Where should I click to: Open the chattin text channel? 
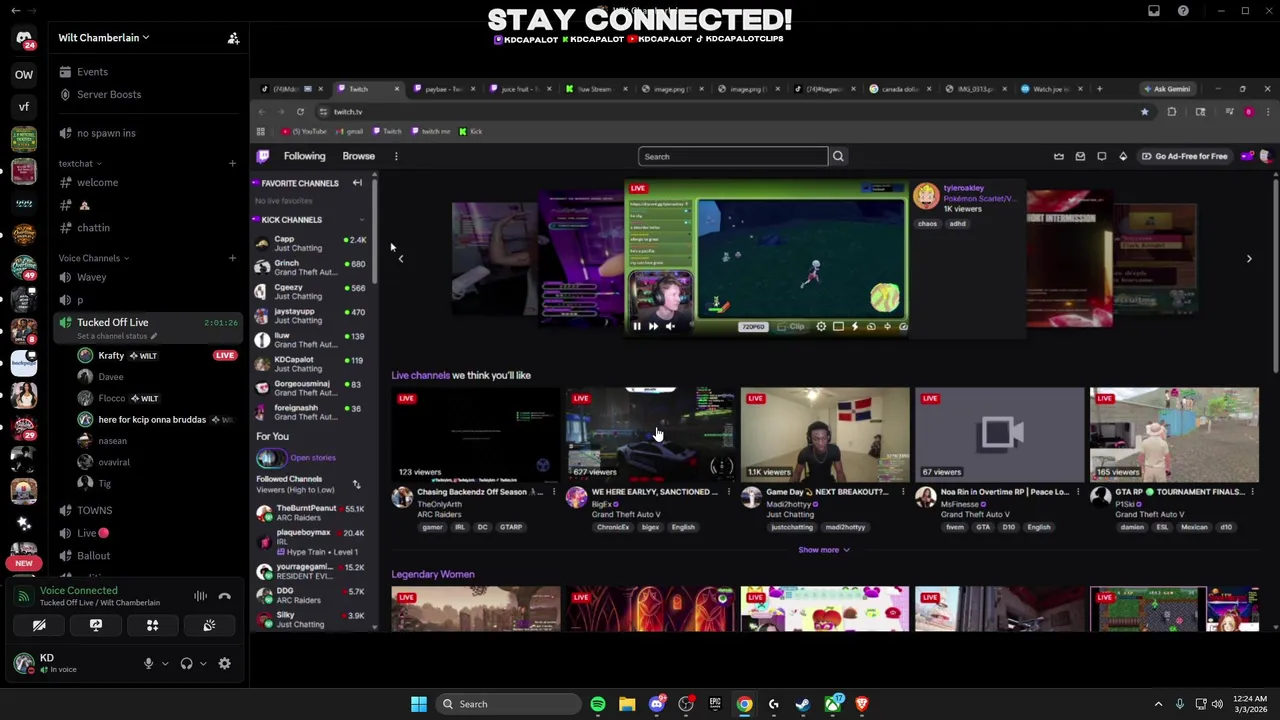93,228
